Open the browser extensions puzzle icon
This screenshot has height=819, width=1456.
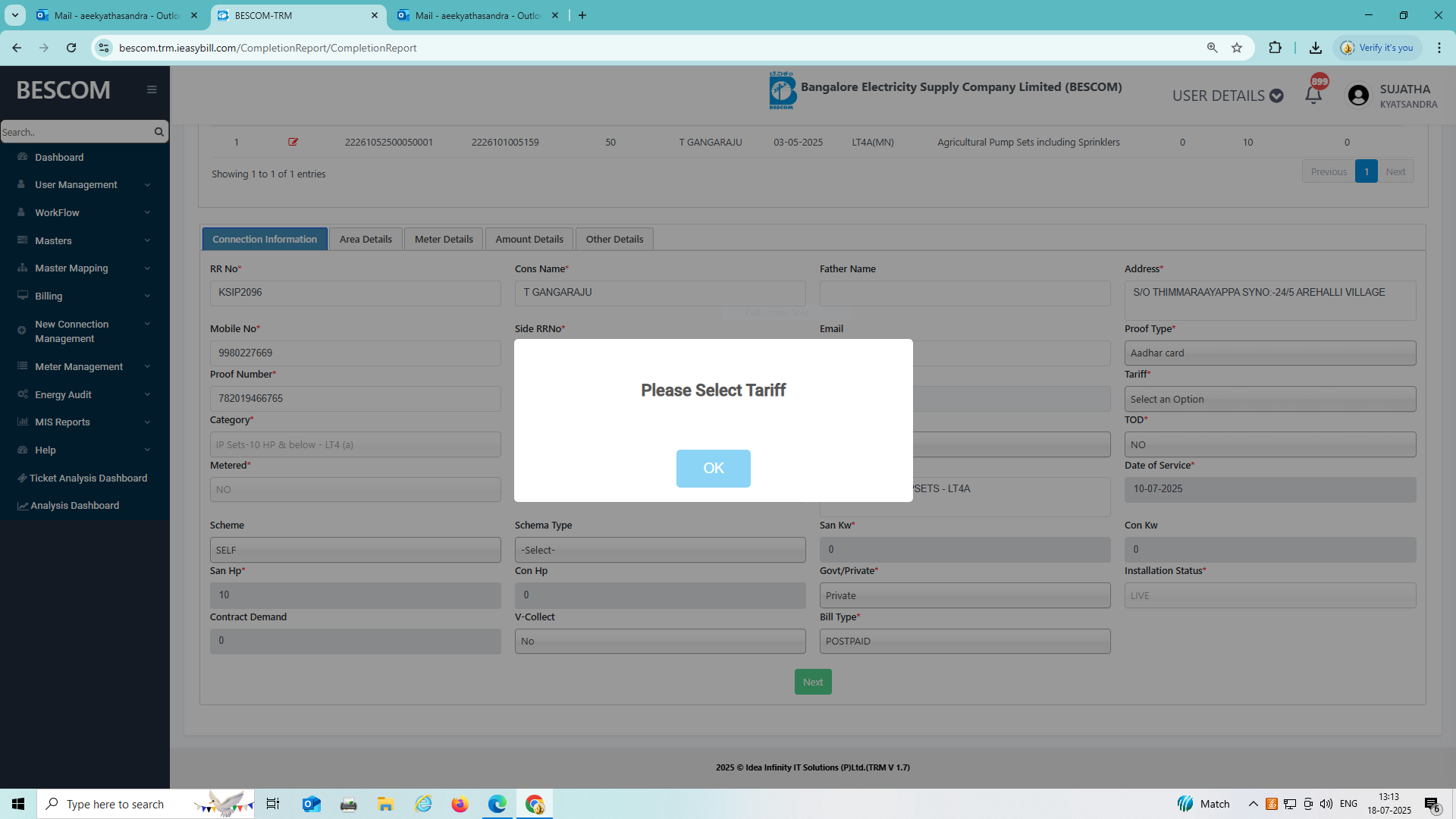point(1275,48)
